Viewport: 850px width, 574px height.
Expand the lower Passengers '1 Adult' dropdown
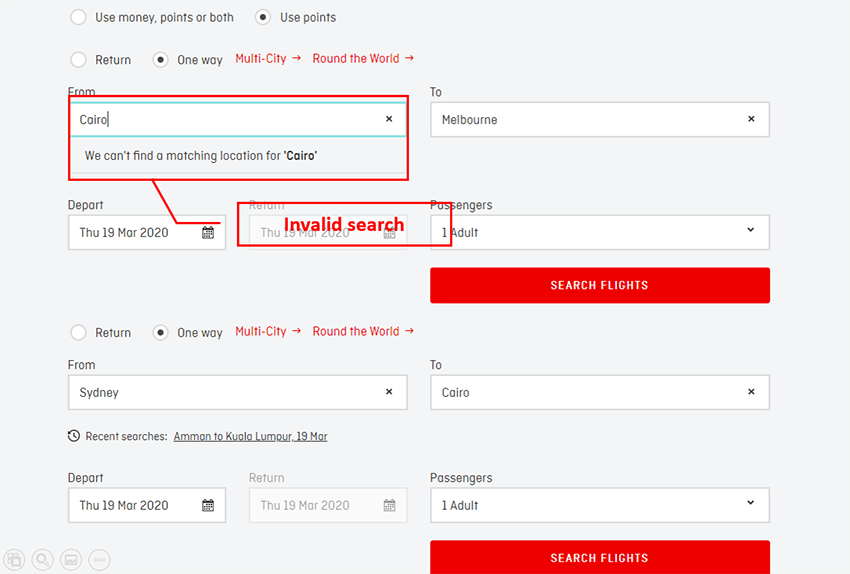tap(599, 505)
